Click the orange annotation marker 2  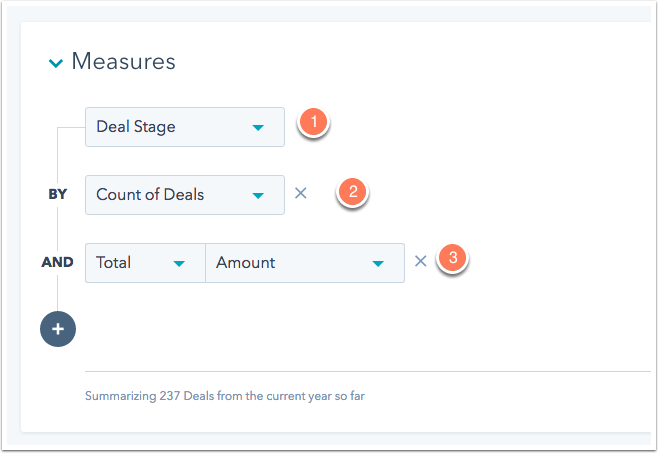click(353, 192)
